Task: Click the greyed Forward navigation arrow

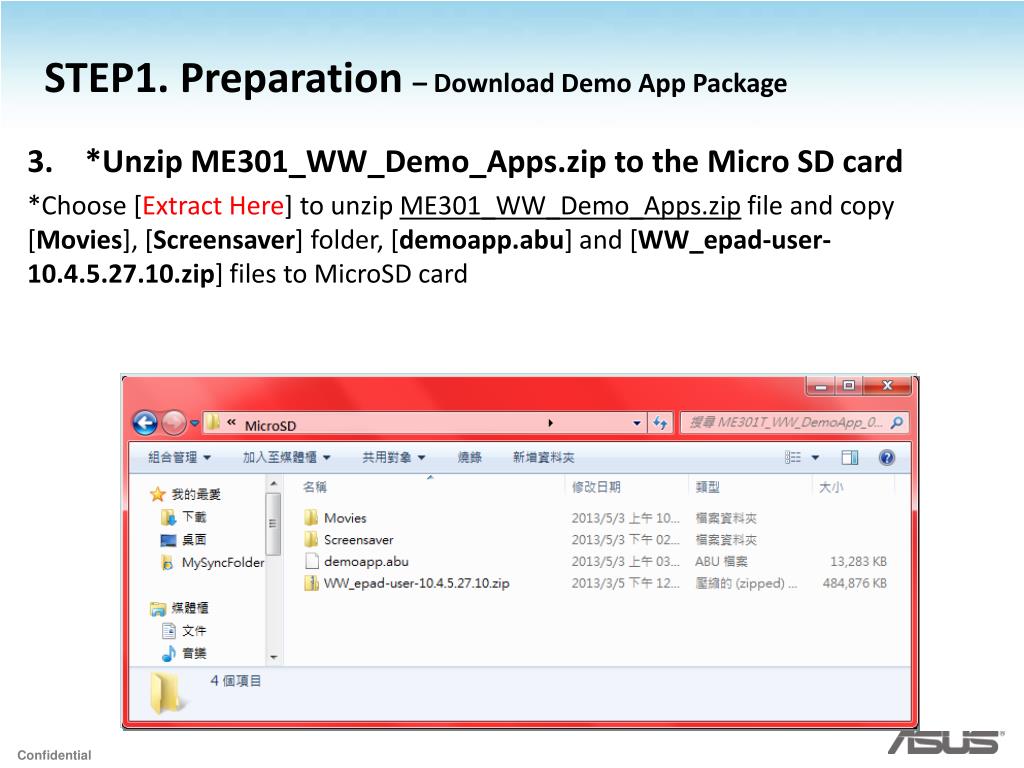Action: pyautogui.click(x=174, y=423)
